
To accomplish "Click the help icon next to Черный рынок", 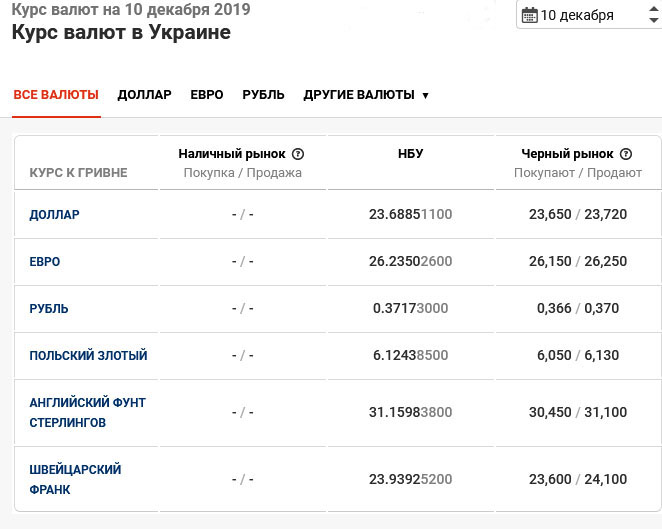I will point(626,154).
